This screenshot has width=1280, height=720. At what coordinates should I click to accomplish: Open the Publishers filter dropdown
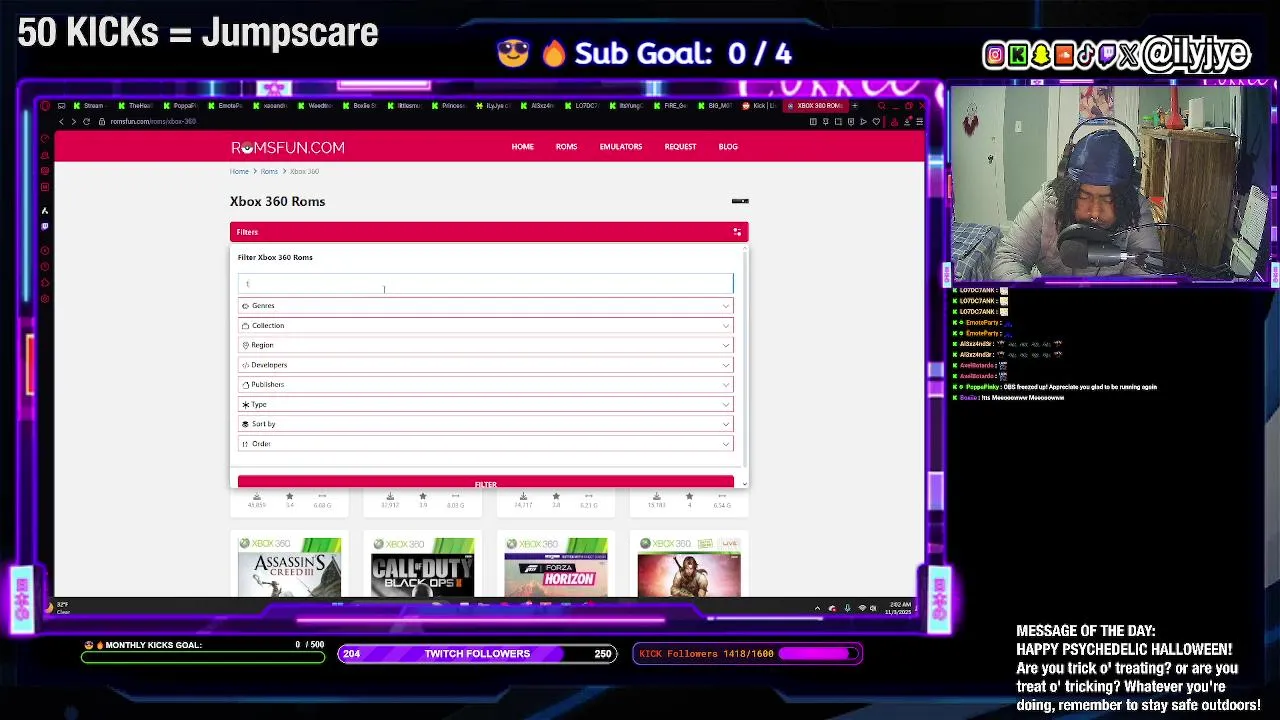click(485, 385)
